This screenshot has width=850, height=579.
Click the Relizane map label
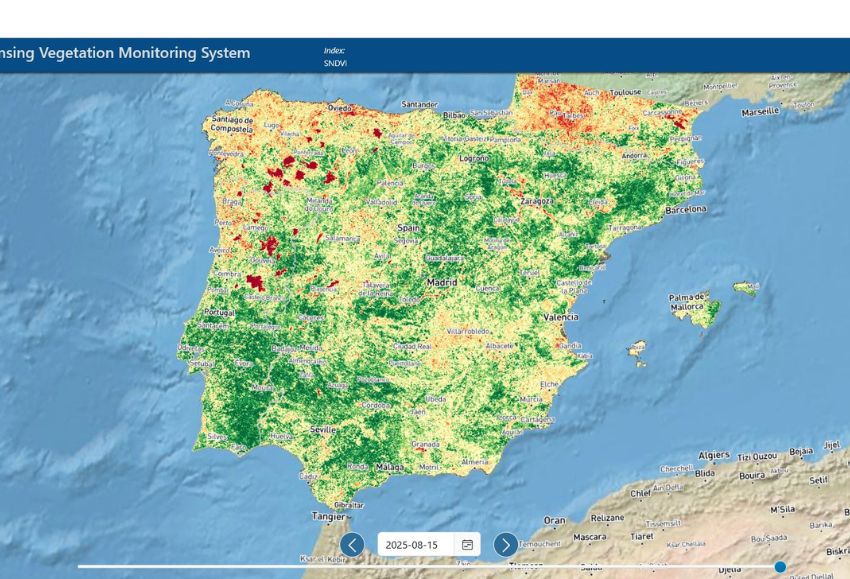(607, 518)
